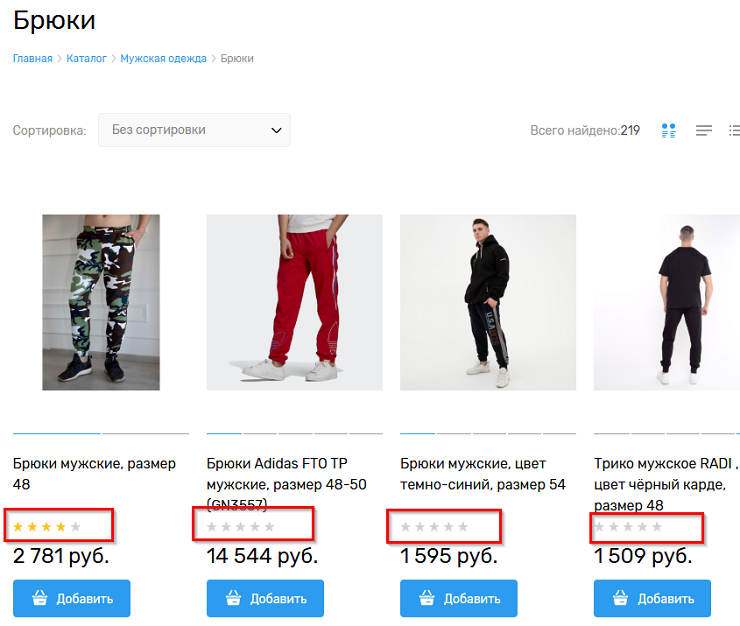Click first rating star for Adidas FTO pants
This screenshot has height=626, width=740.
212,526
